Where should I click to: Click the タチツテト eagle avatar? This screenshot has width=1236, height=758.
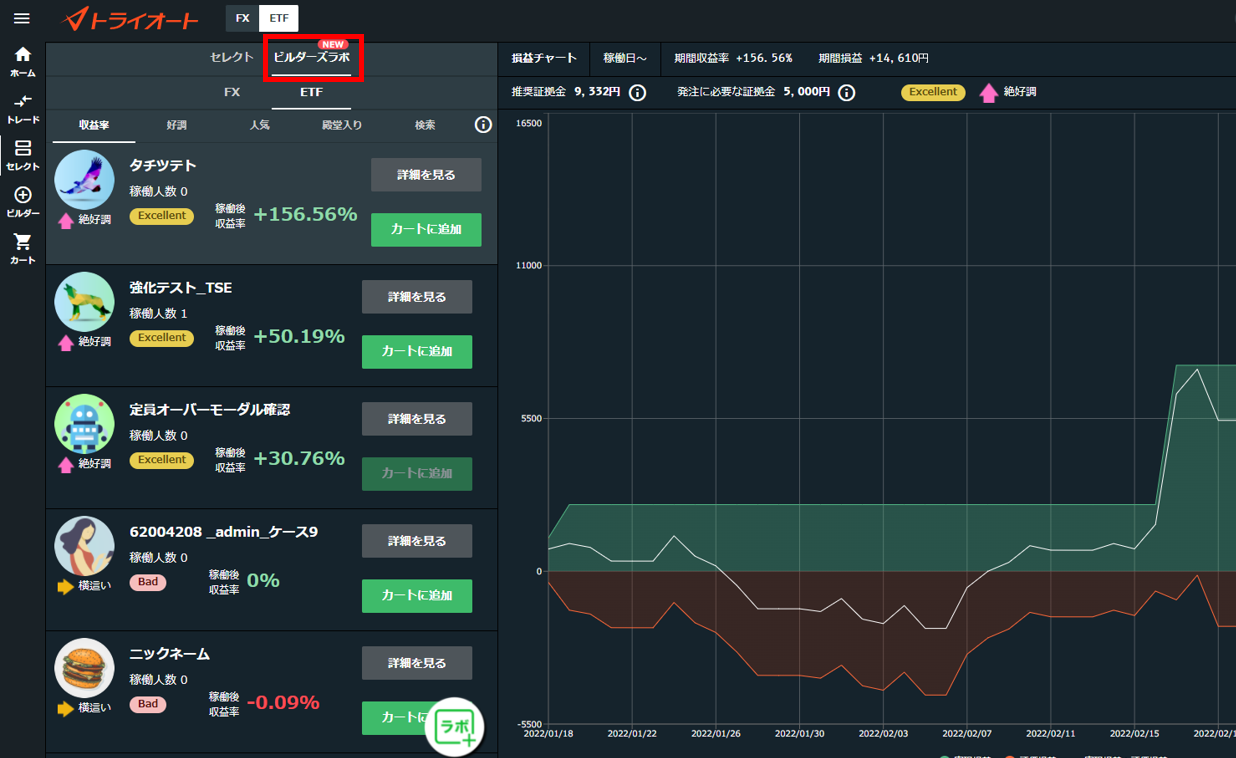(x=84, y=179)
